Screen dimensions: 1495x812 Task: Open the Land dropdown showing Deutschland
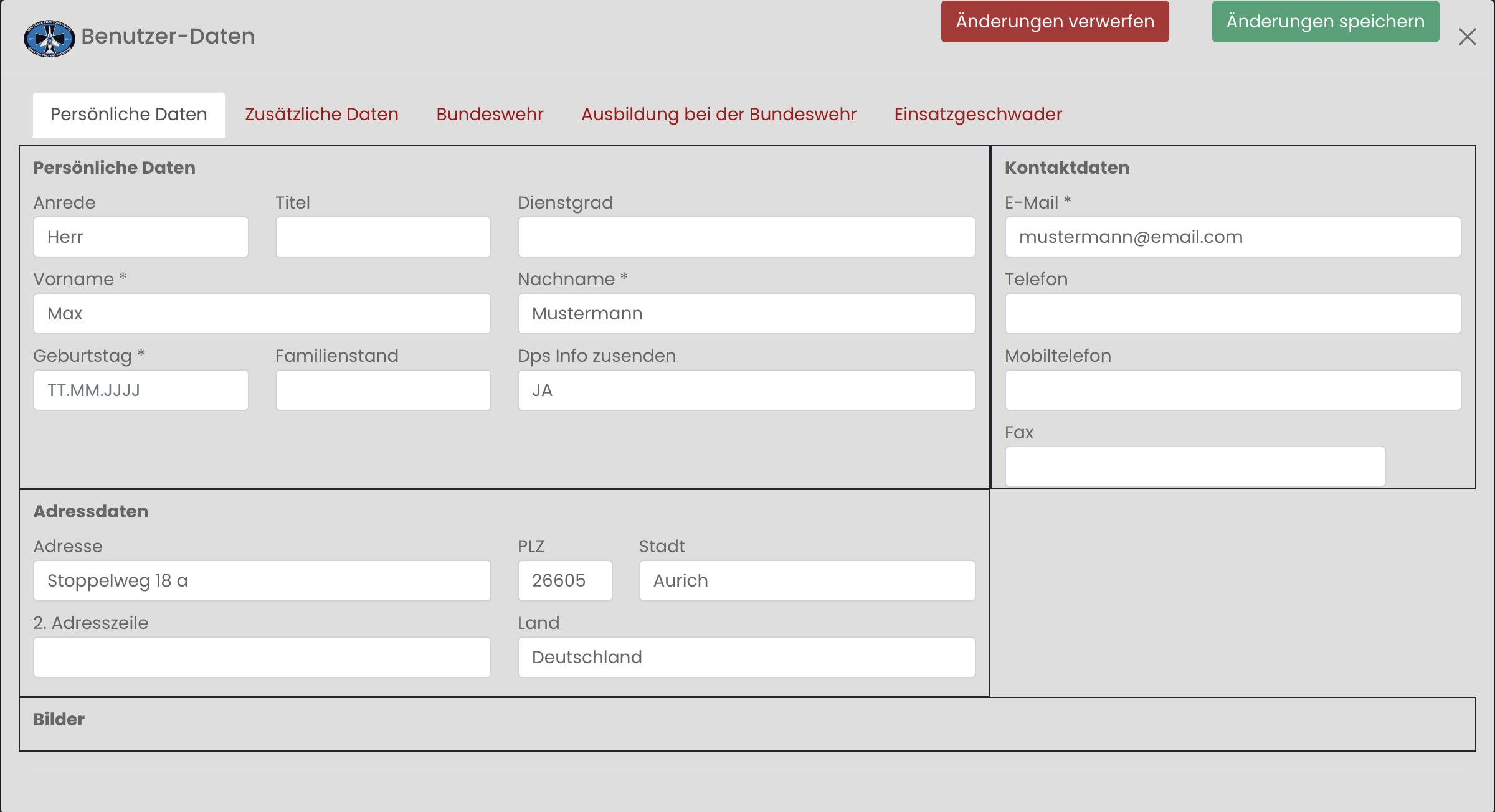click(x=746, y=658)
